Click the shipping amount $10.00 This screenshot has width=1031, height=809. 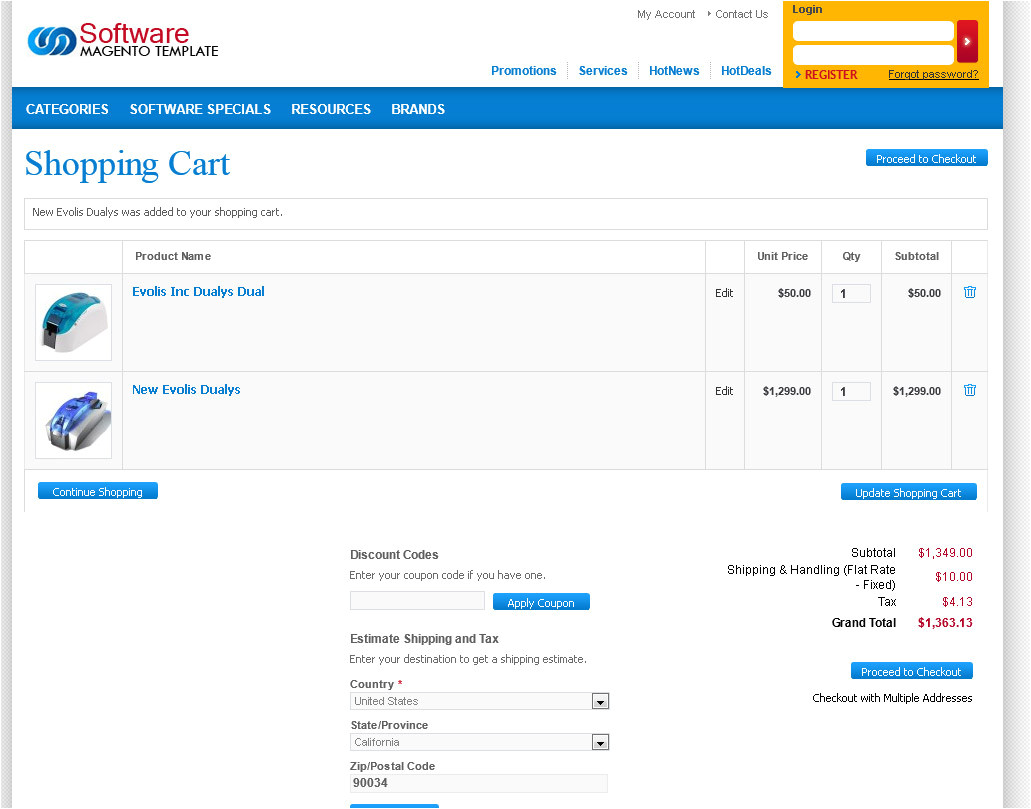pyautogui.click(x=953, y=577)
